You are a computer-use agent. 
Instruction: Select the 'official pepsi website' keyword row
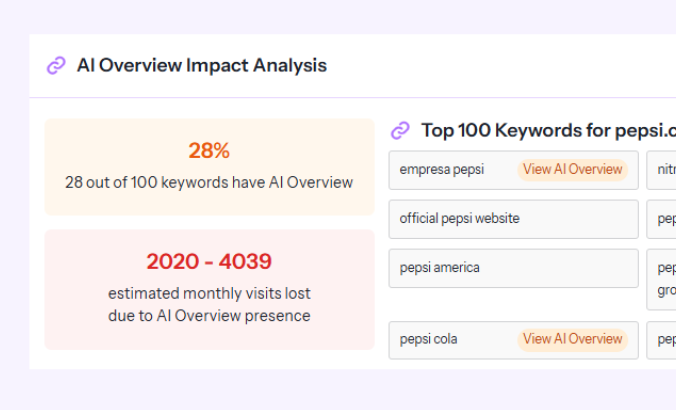pos(513,219)
